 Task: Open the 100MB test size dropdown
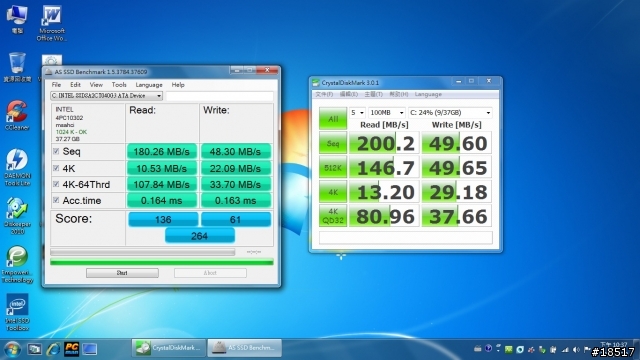point(387,113)
